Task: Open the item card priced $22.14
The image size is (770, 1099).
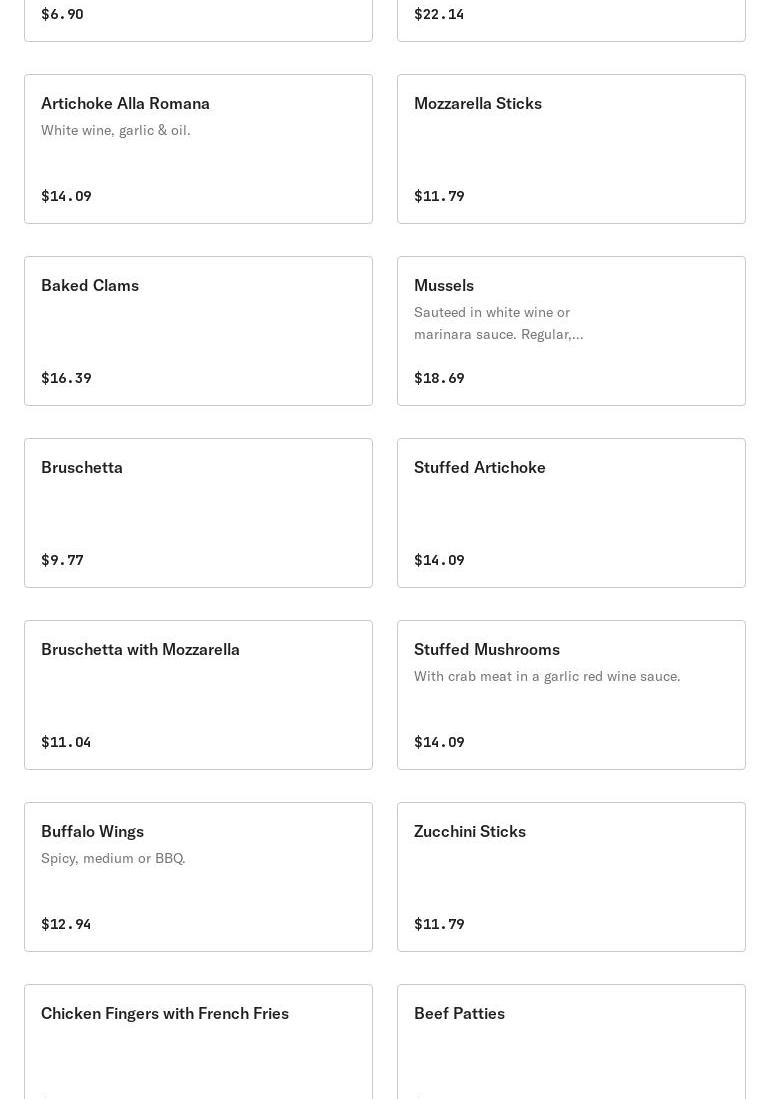Action: point(571,18)
